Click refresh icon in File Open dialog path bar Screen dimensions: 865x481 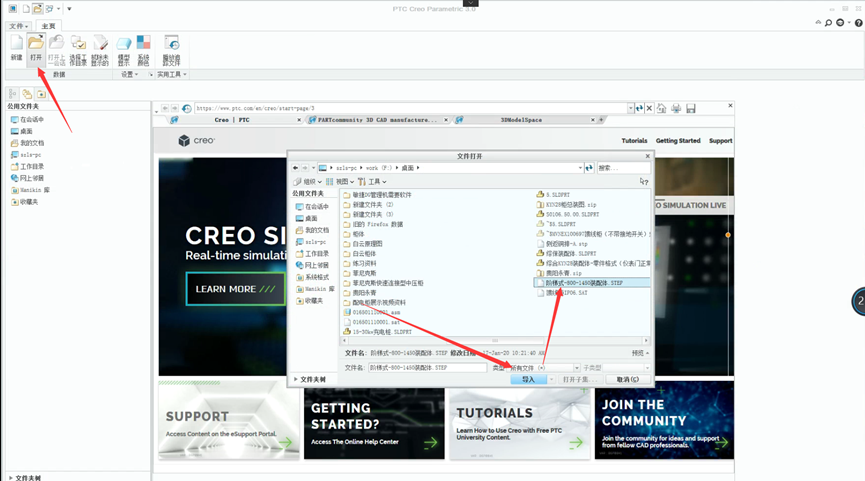click(x=589, y=168)
